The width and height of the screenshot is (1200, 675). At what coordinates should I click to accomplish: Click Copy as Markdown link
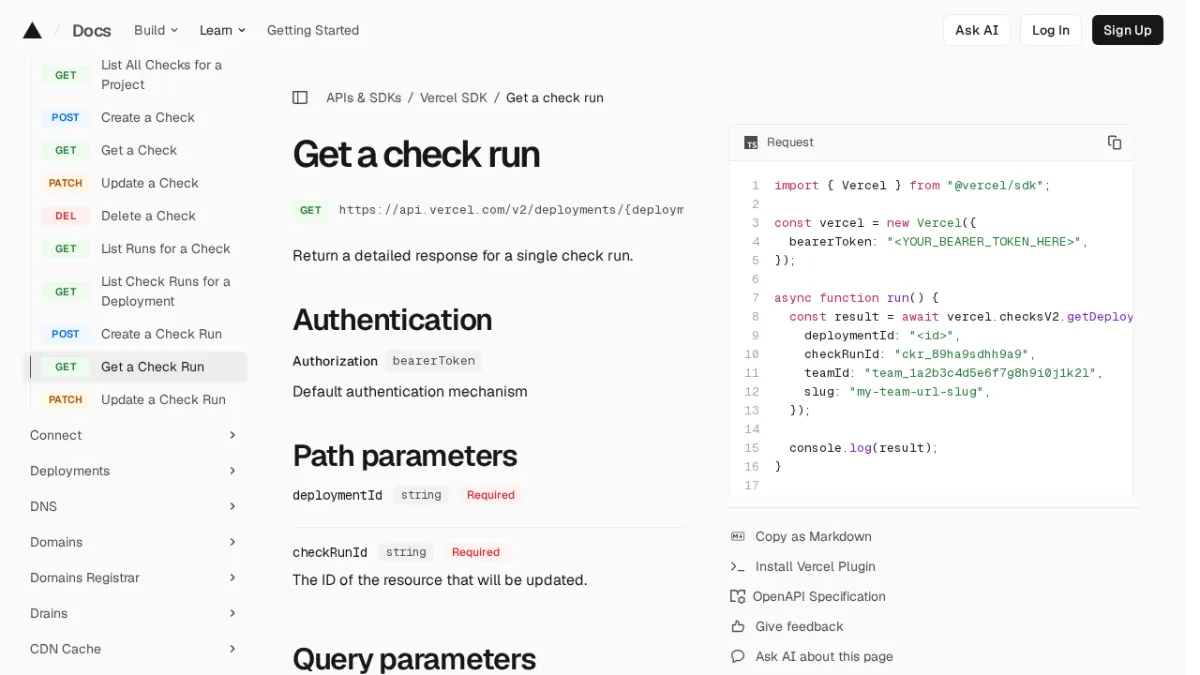pyautogui.click(x=813, y=537)
